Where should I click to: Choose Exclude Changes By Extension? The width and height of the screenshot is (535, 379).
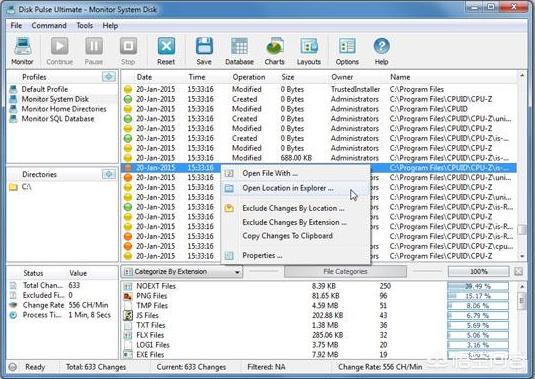click(294, 222)
